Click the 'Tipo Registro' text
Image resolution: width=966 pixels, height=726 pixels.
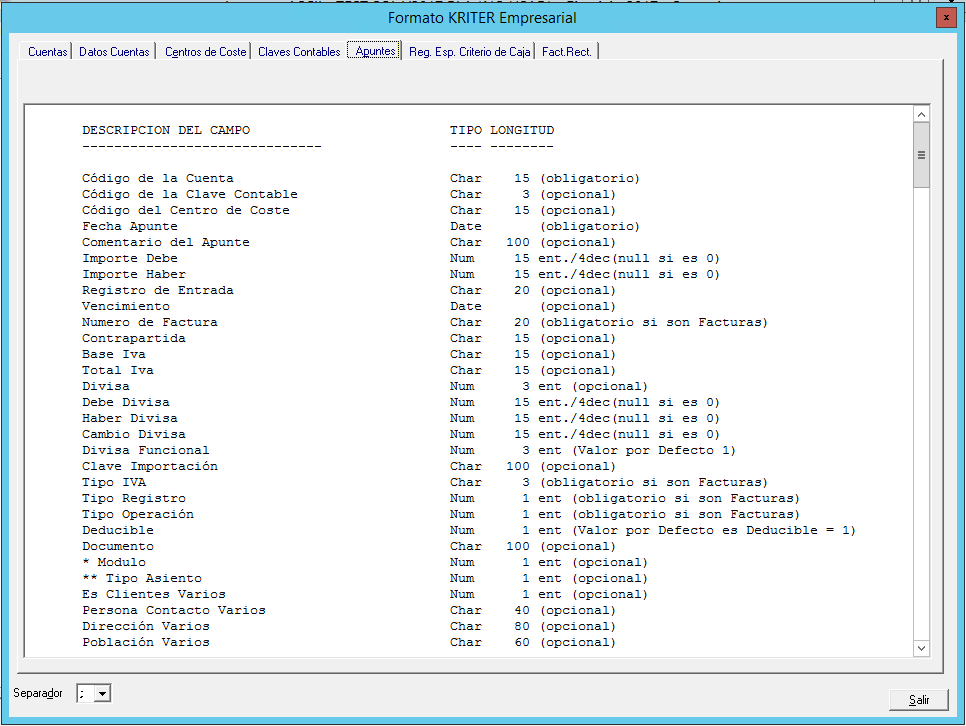pos(134,499)
